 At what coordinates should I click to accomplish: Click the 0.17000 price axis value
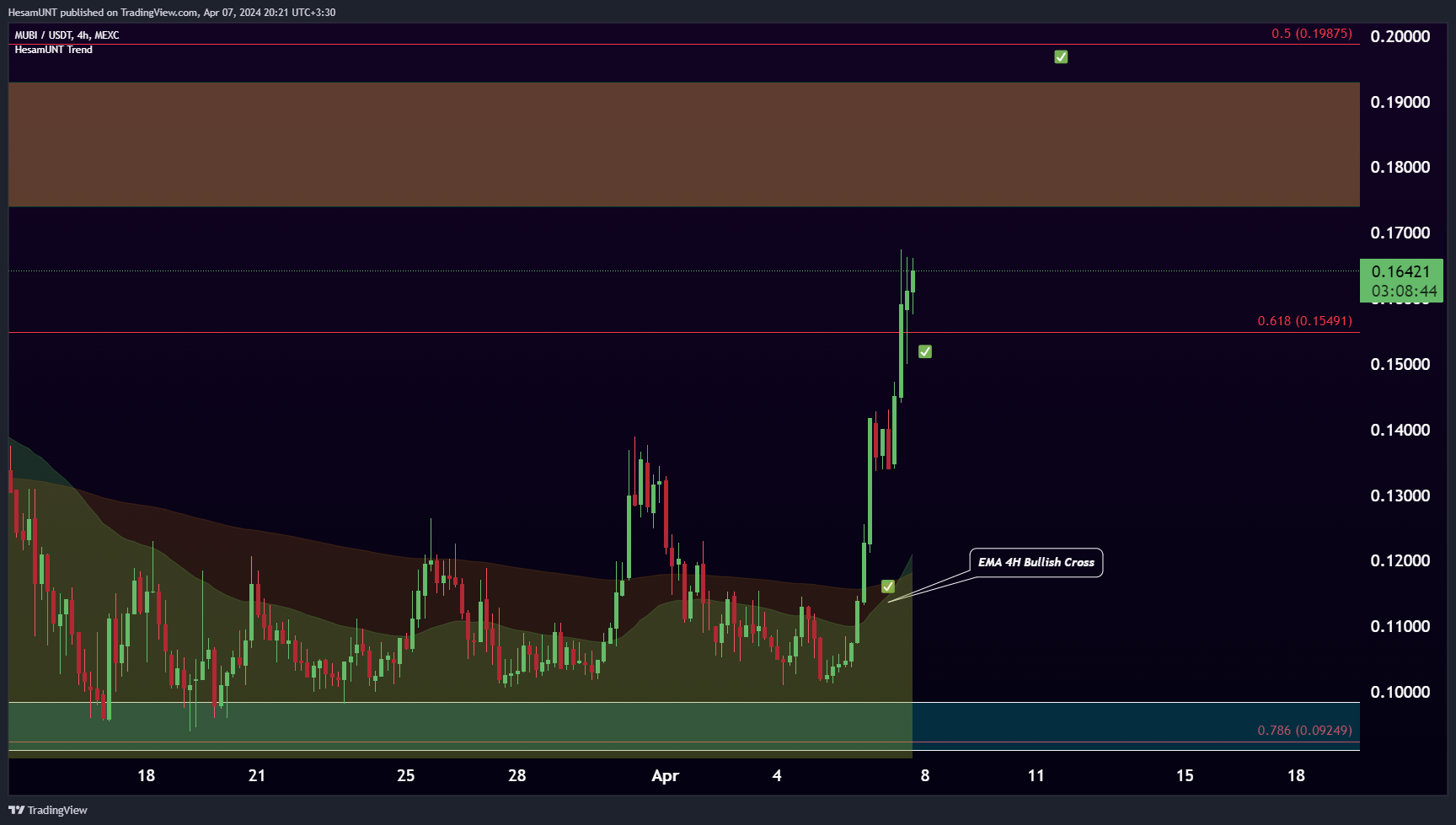pyautogui.click(x=1400, y=233)
